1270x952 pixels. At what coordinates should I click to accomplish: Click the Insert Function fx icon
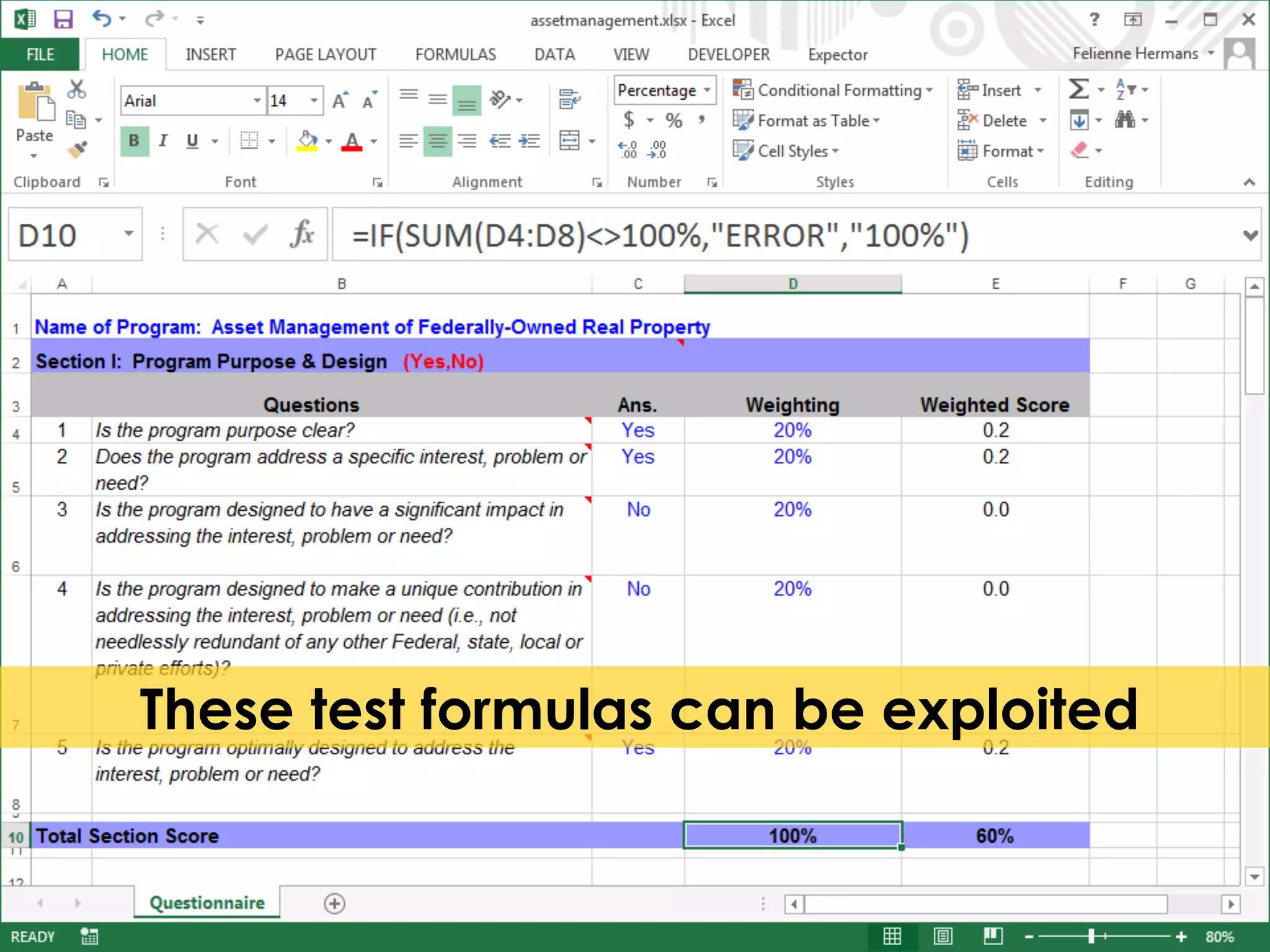tap(302, 235)
